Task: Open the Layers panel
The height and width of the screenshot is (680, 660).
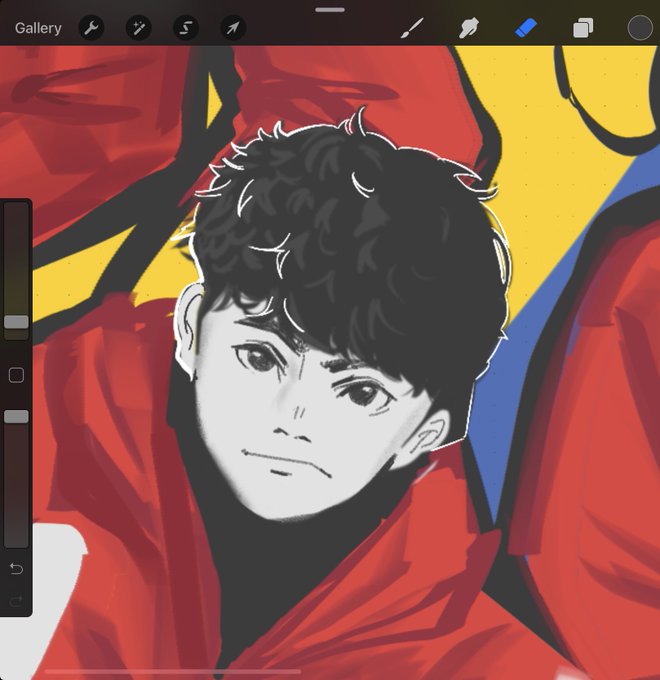Action: pyautogui.click(x=583, y=29)
